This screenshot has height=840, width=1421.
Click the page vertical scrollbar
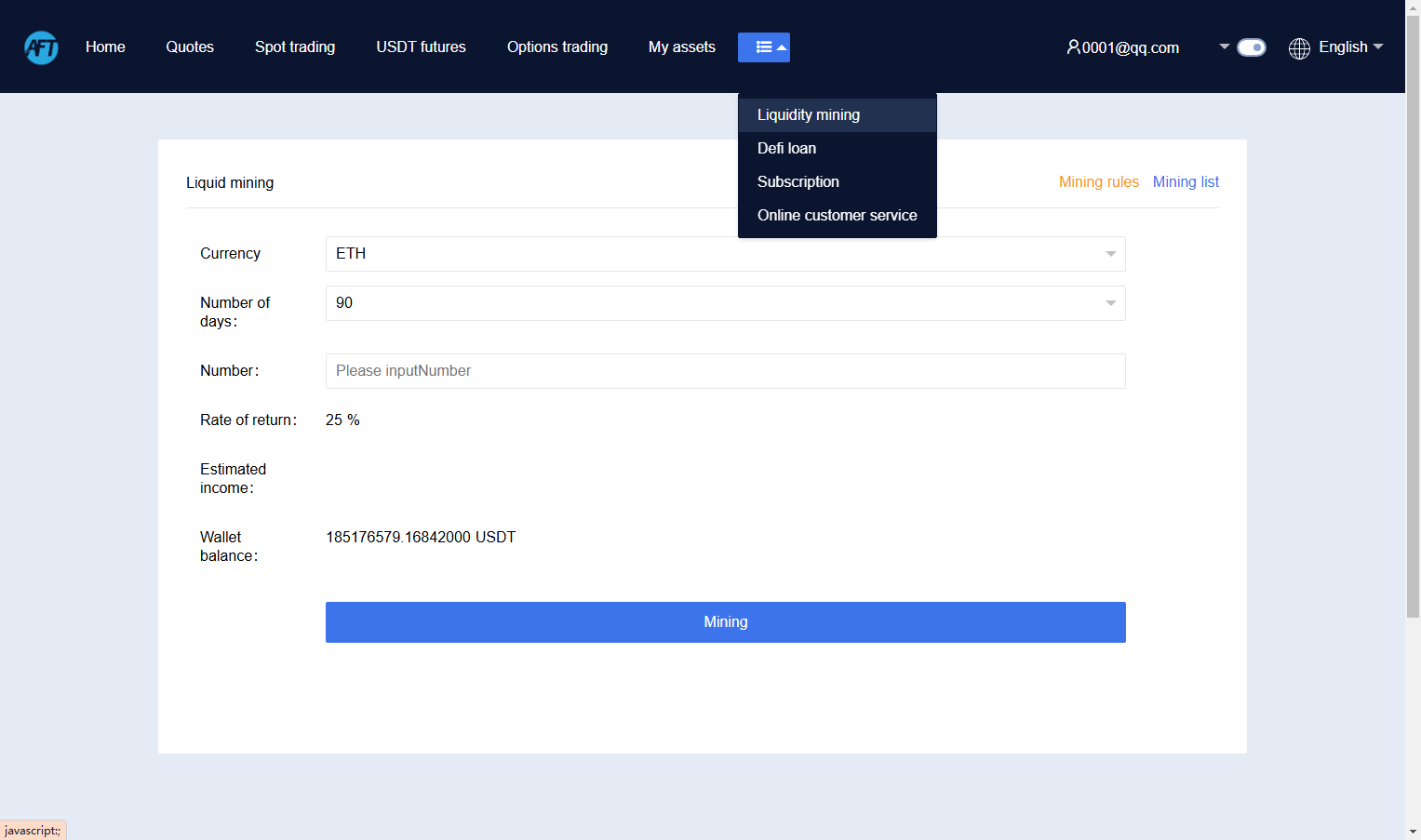(x=1413, y=316)
